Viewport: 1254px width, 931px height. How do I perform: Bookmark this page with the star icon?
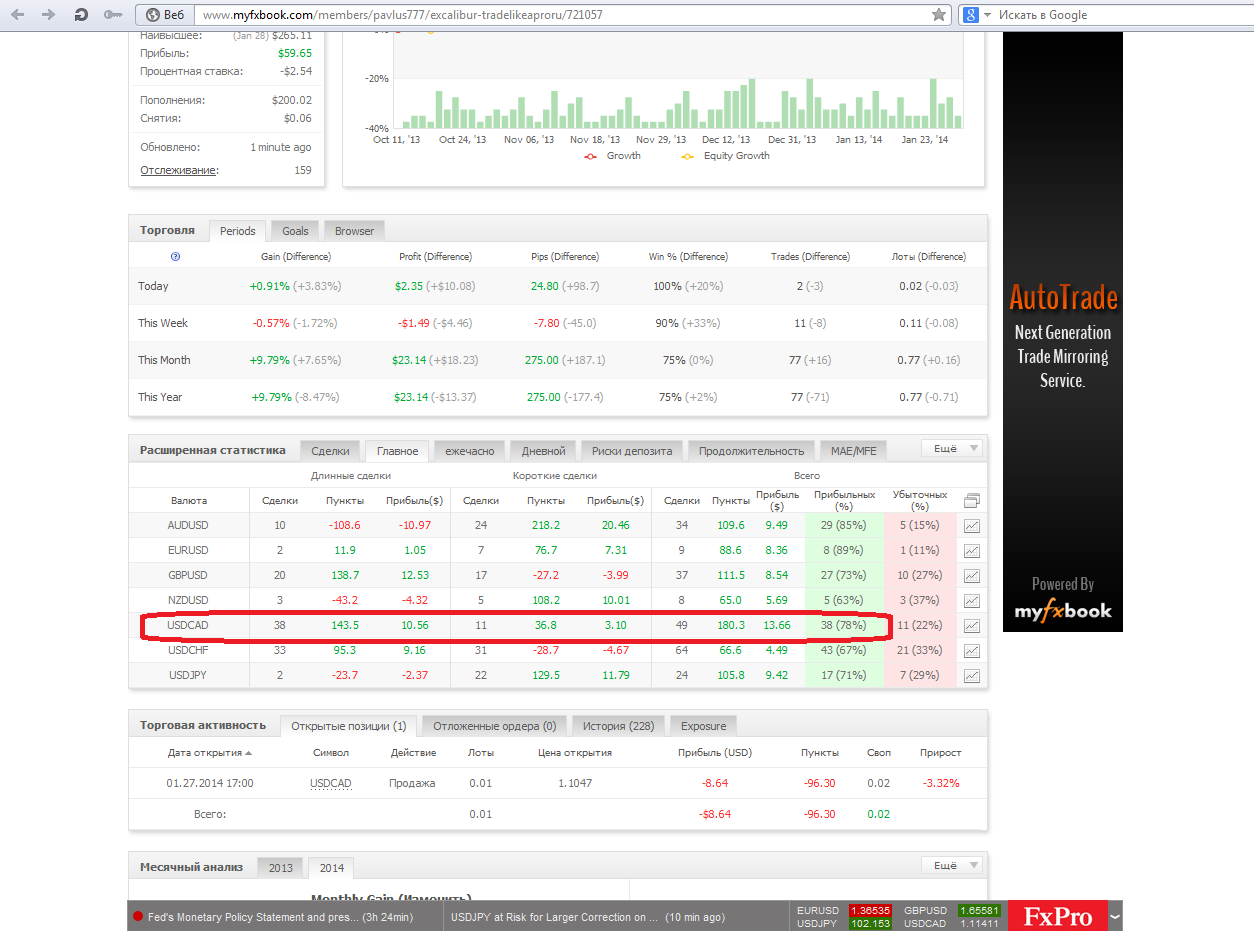click(939, 15)
